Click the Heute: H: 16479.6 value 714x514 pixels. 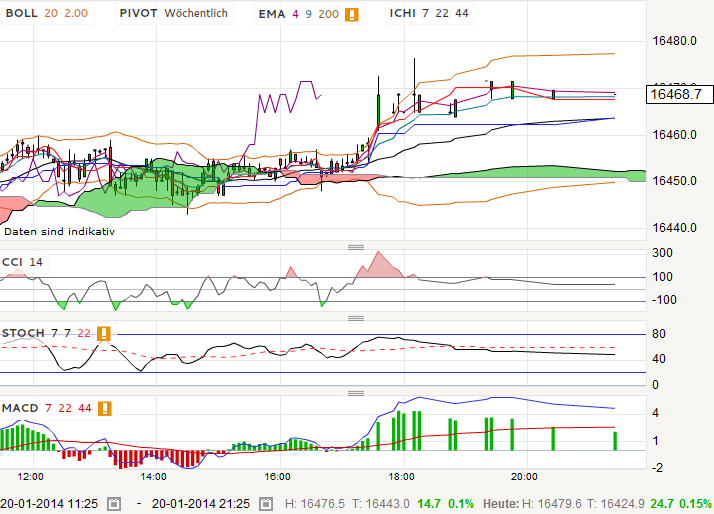[532, 504]
